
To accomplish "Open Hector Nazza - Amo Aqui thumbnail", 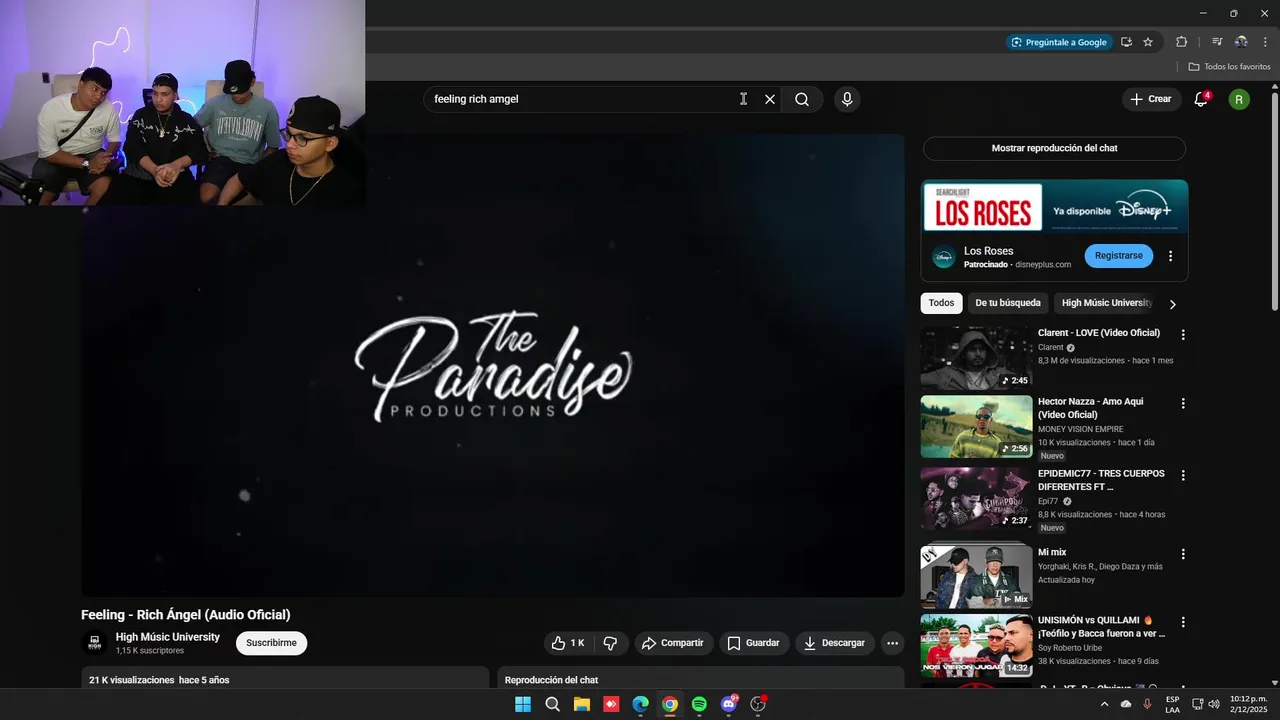I will point(976,427).
